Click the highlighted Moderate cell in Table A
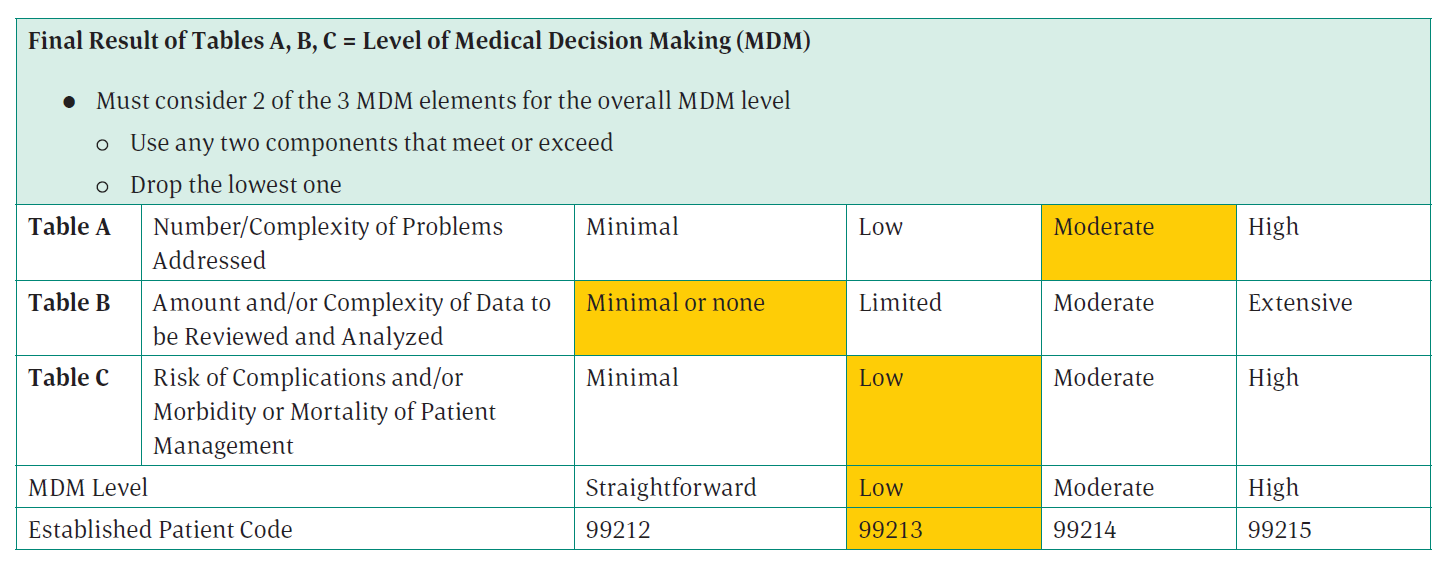Screen dimensions: 1442x571 pyautogui.click(x=1138, y=241)
